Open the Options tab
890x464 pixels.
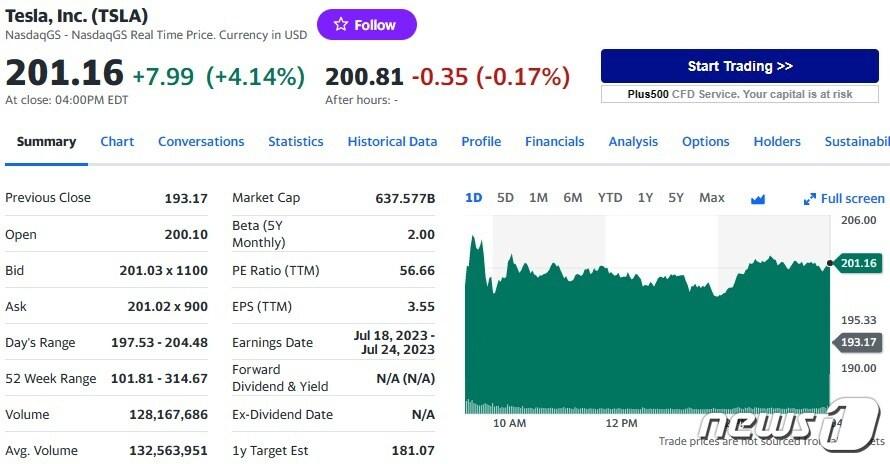706,142
